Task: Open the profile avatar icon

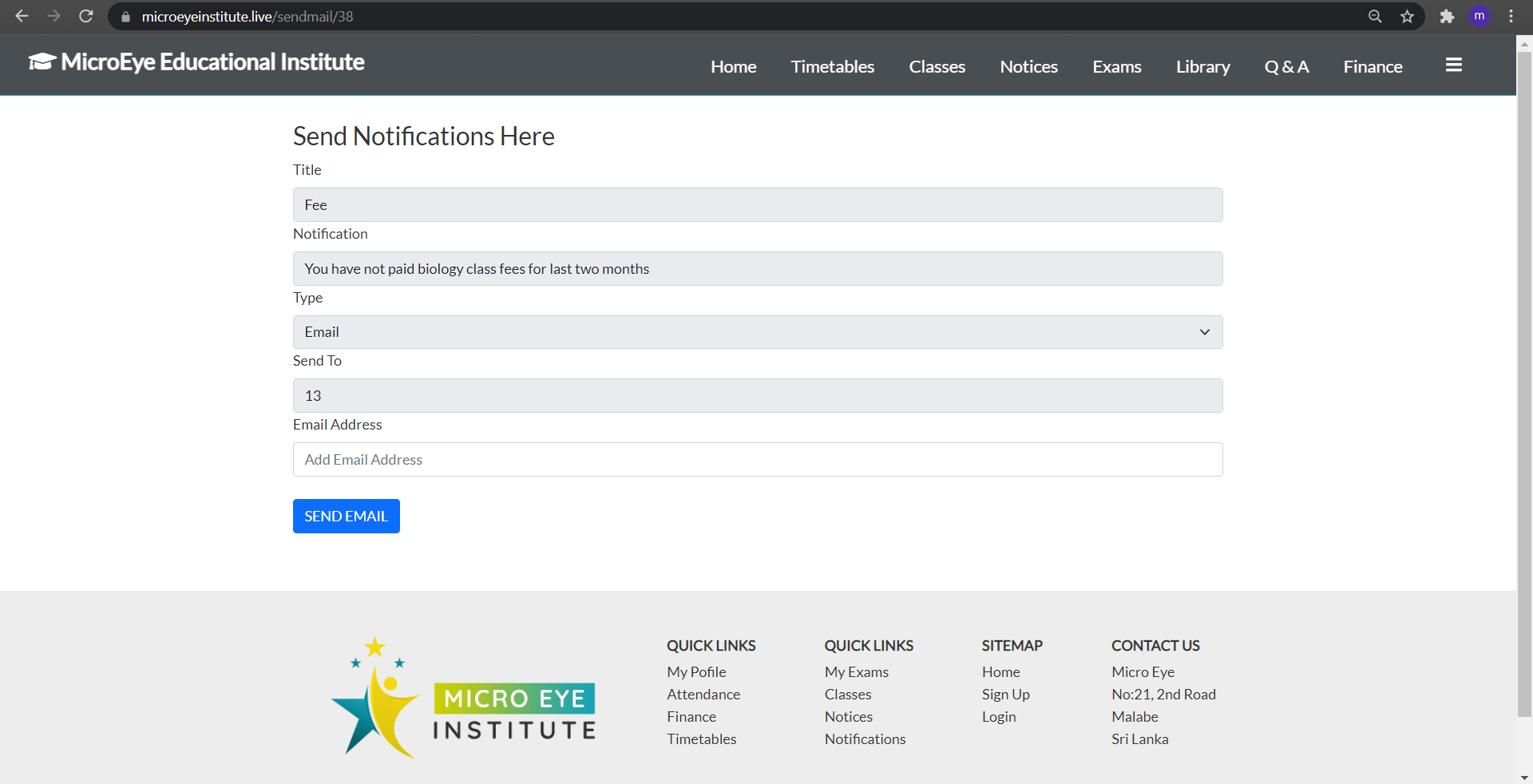Action: pos(1480,16)
